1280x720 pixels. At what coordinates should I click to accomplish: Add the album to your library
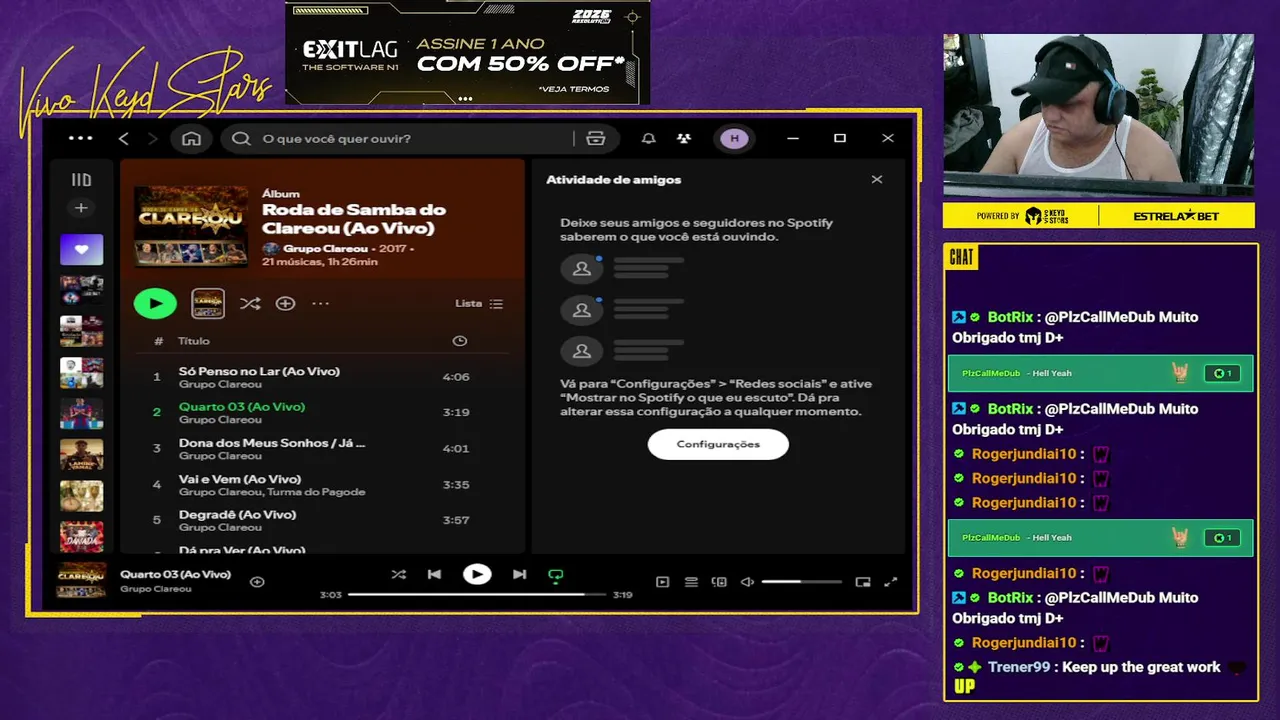pyautogui.click(x=285, y=303)
